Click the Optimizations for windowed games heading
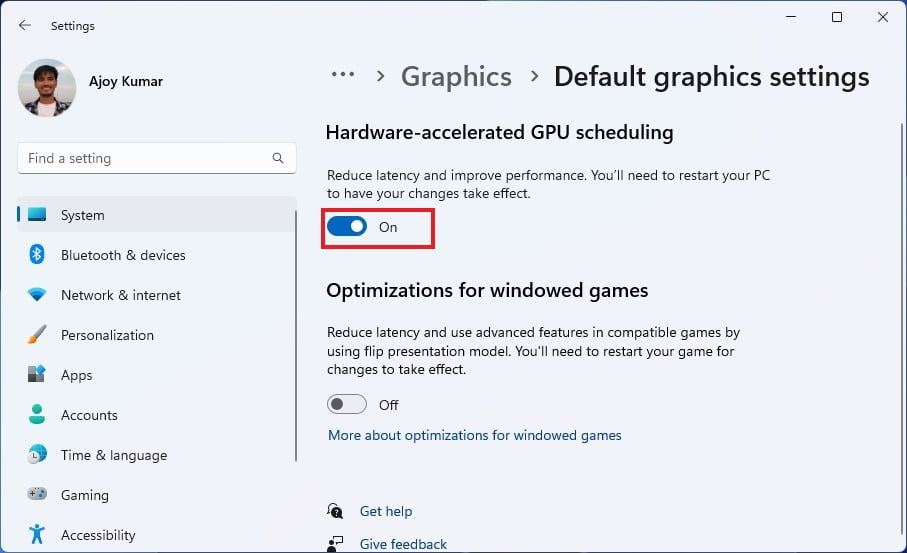The width and height of the screenshot is (907, 553). click(487, 290)
